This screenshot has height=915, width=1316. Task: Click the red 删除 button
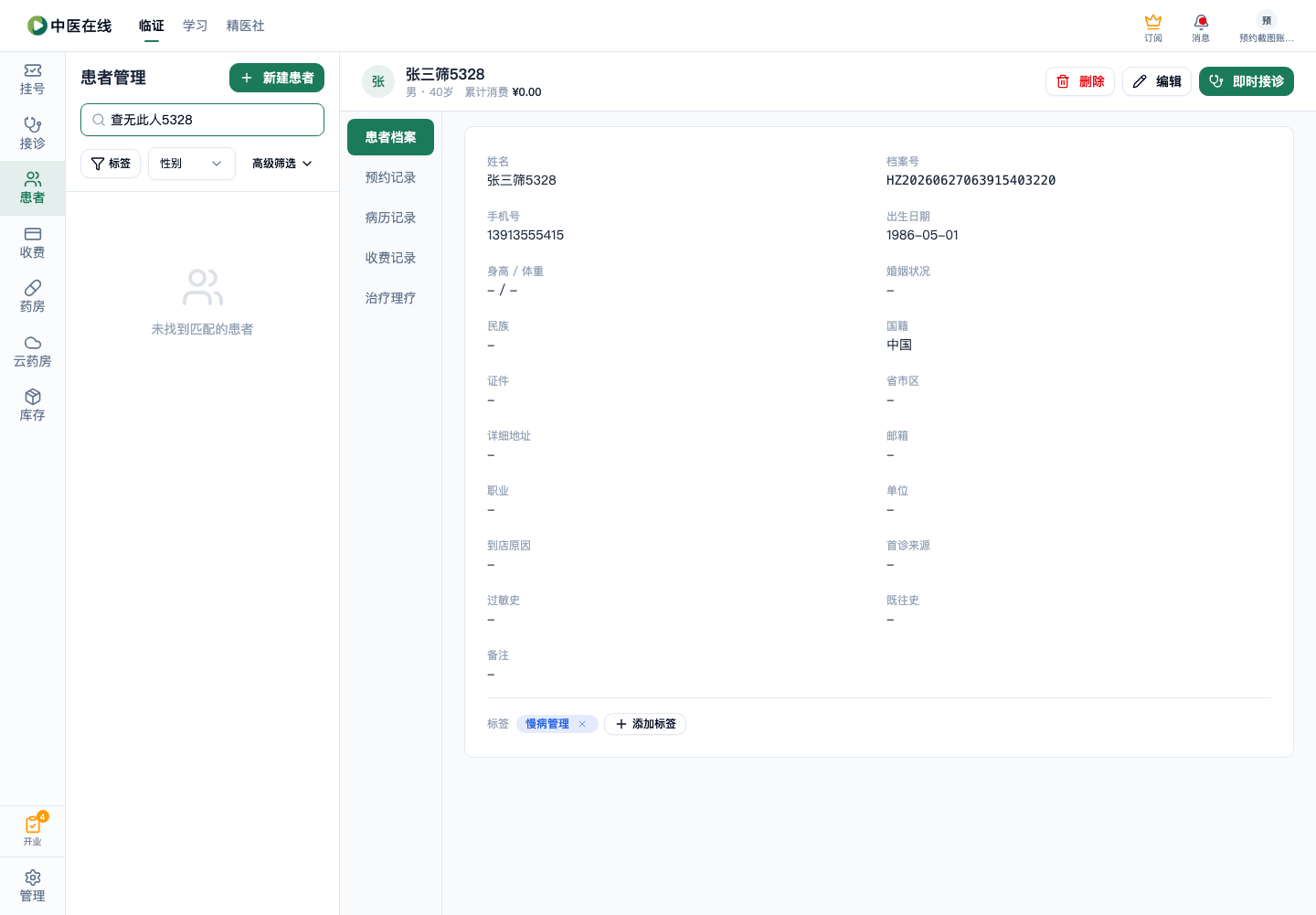[1080, 81]
